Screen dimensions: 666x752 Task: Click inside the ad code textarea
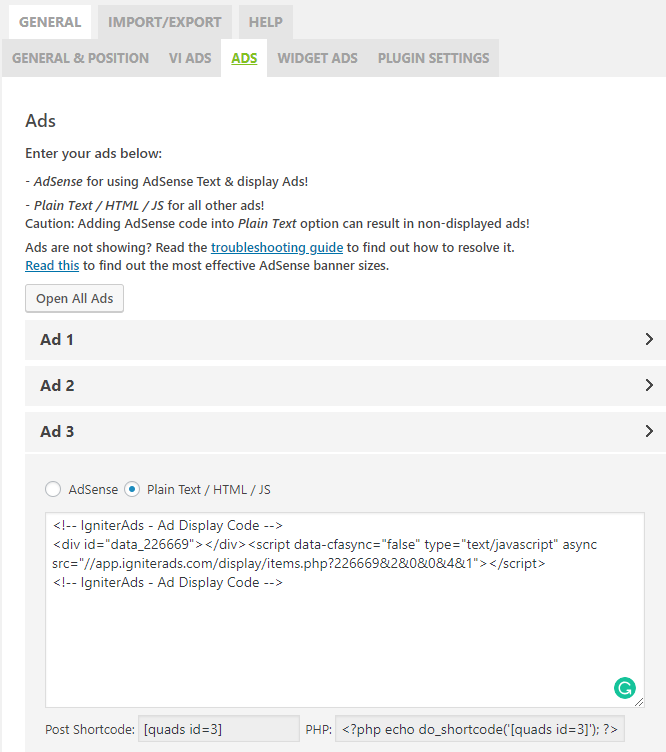(x=345, y=610)
